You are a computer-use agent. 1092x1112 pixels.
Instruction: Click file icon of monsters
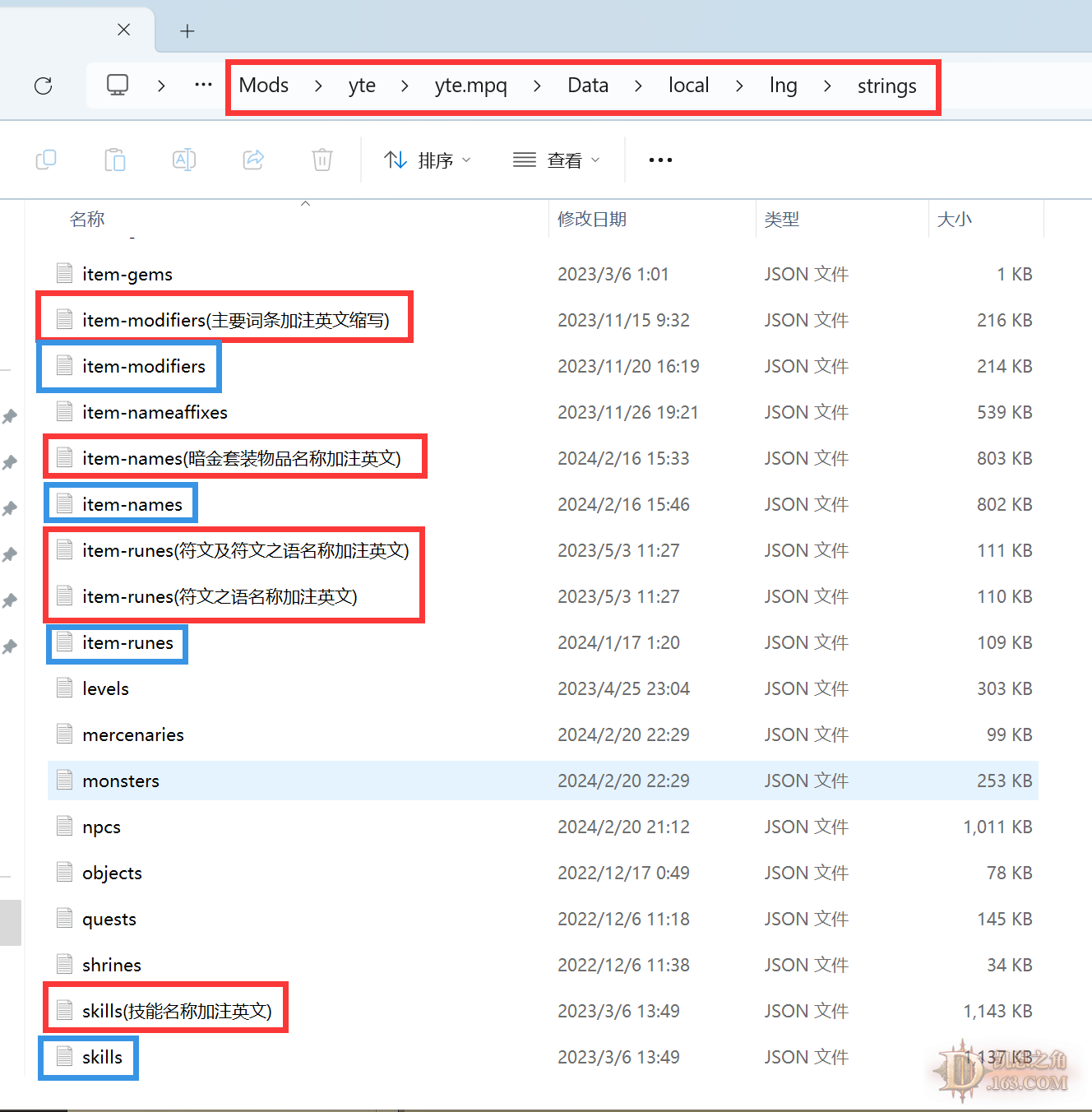65,780
